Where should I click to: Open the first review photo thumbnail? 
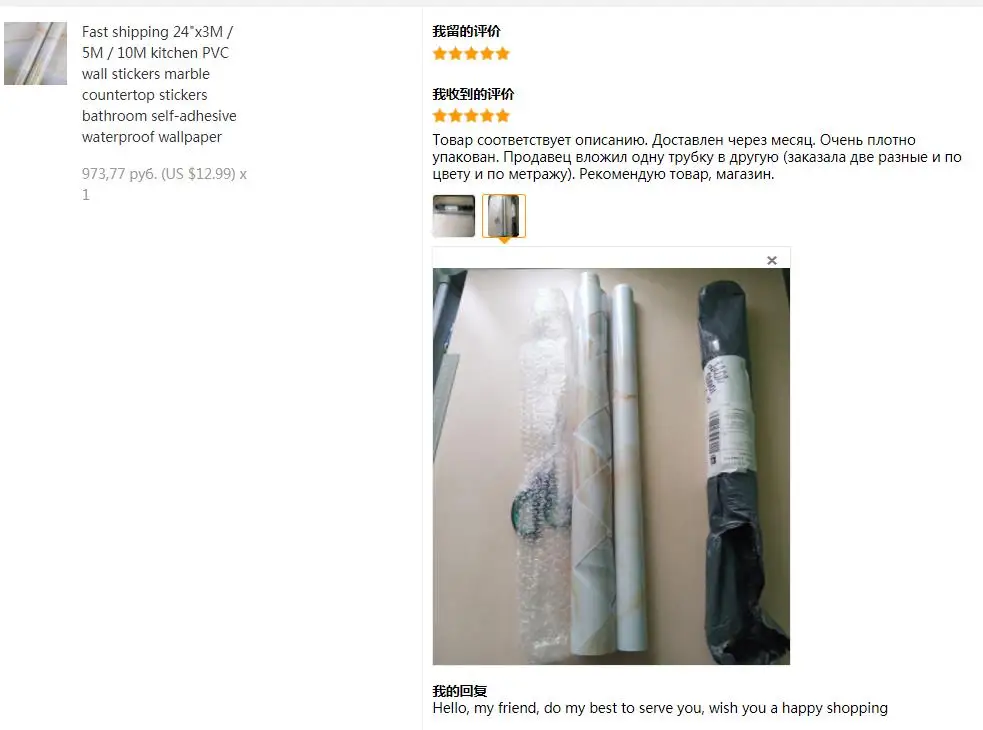click(x=453, y=216)
